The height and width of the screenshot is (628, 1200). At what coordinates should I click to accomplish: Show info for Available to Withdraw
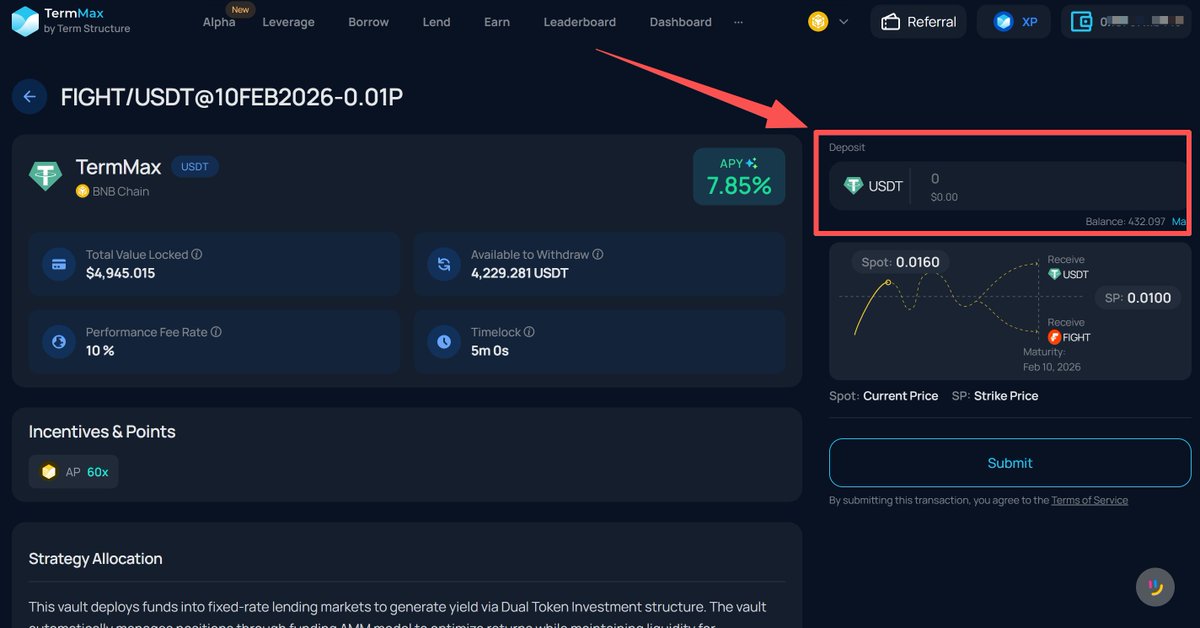pos(598,255)
